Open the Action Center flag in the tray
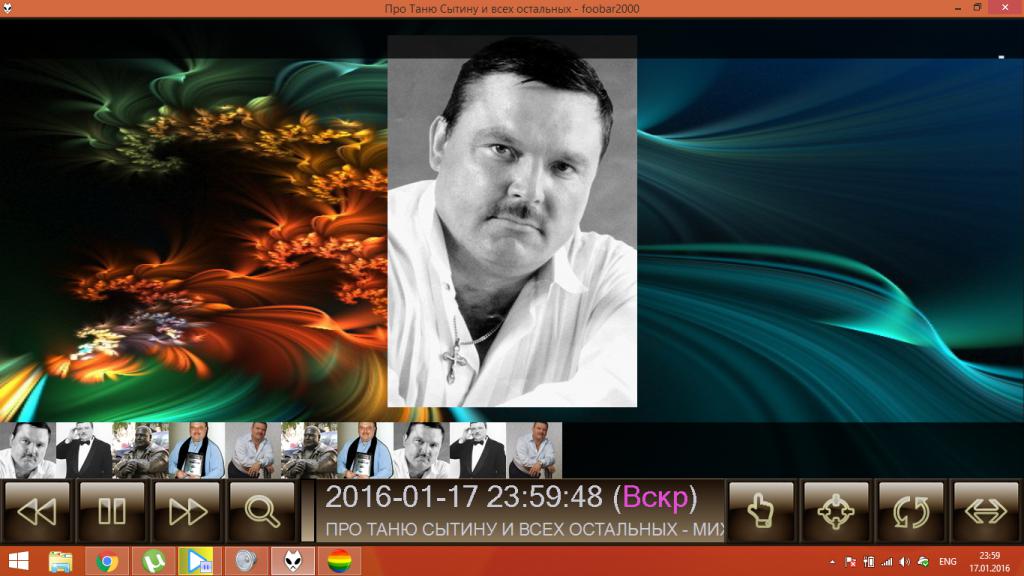The height and width of the screenshot is (576, 1024). 850,562
